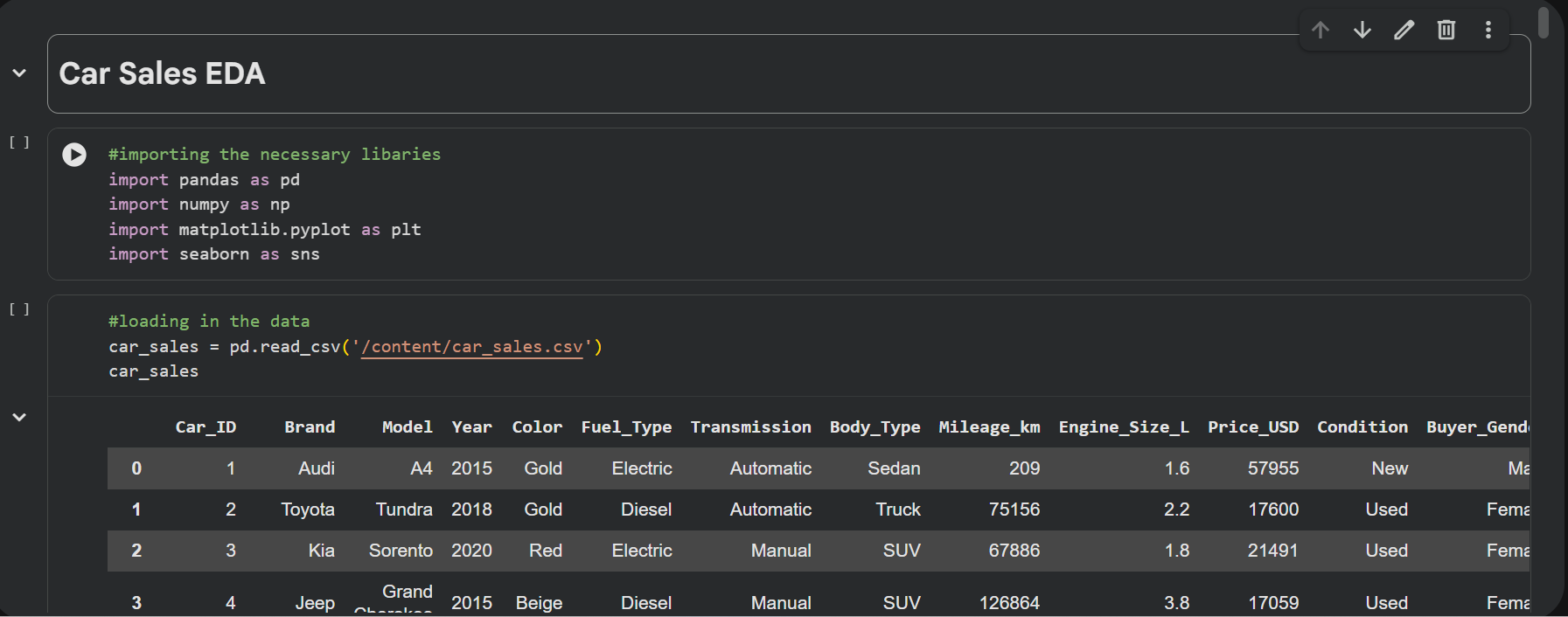Screen dimensions: 1568x617
Task: Click the 57955 price cell
Action: [x=1273, y=468]
